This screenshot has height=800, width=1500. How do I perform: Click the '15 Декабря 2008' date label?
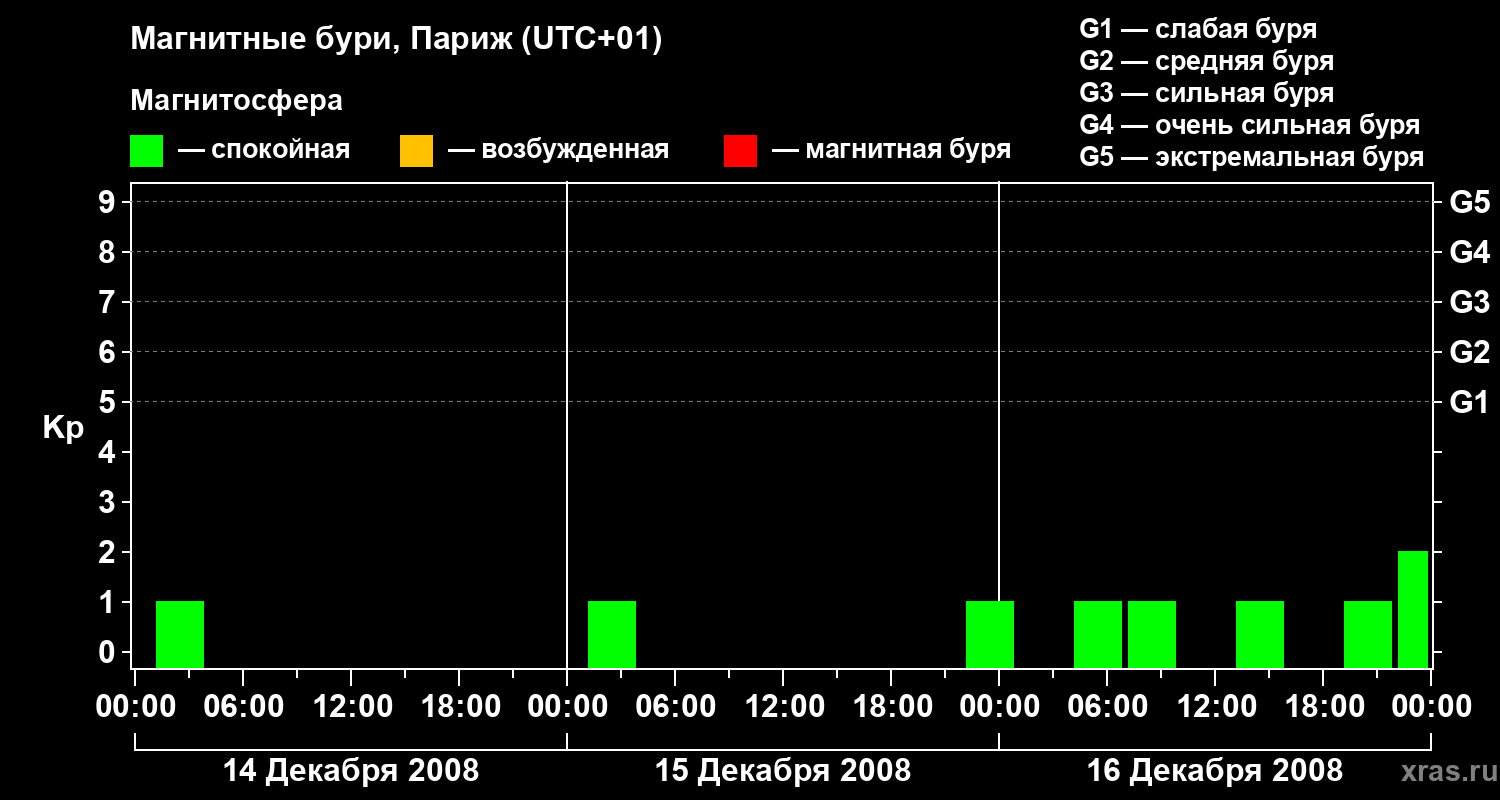tap(783, 771)
